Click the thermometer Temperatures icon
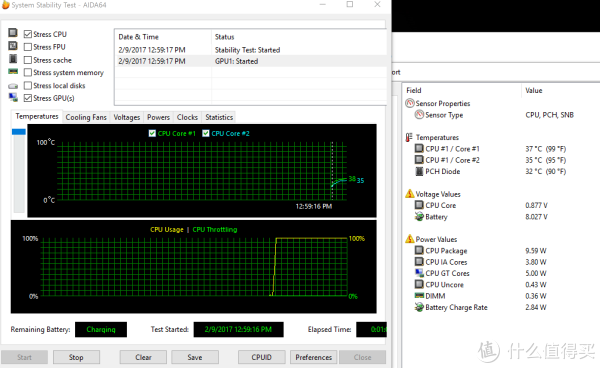The width and height of the screenshot is (600, 368). coord(409,137)
